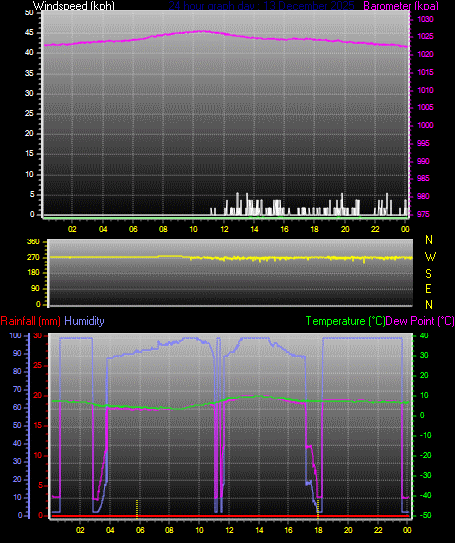Click barometer axis value 995

pyautogui.click(x=423, y=143)
